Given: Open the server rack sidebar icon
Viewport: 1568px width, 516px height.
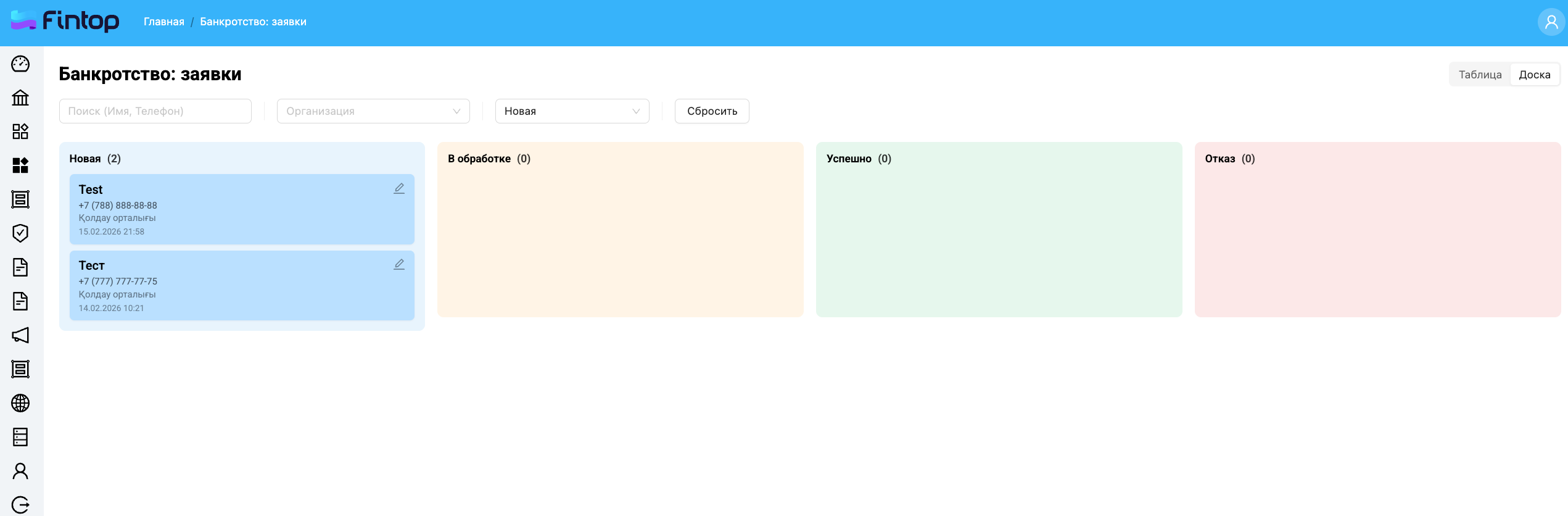Looking at the screenshot, I should click(20, 437).
